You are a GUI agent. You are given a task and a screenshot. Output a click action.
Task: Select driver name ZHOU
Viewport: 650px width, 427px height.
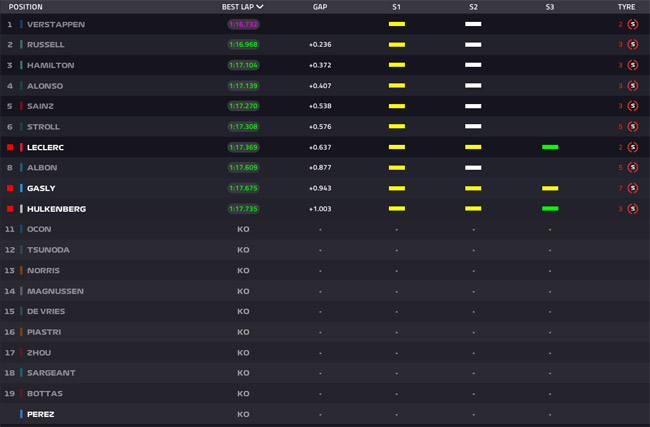(x=39, y=353)
